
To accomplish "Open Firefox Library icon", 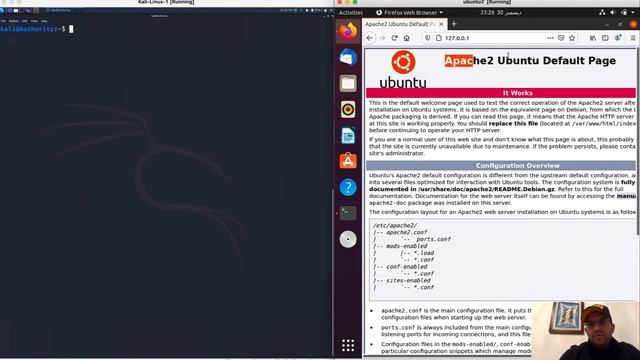I will [x=593, y=38].
